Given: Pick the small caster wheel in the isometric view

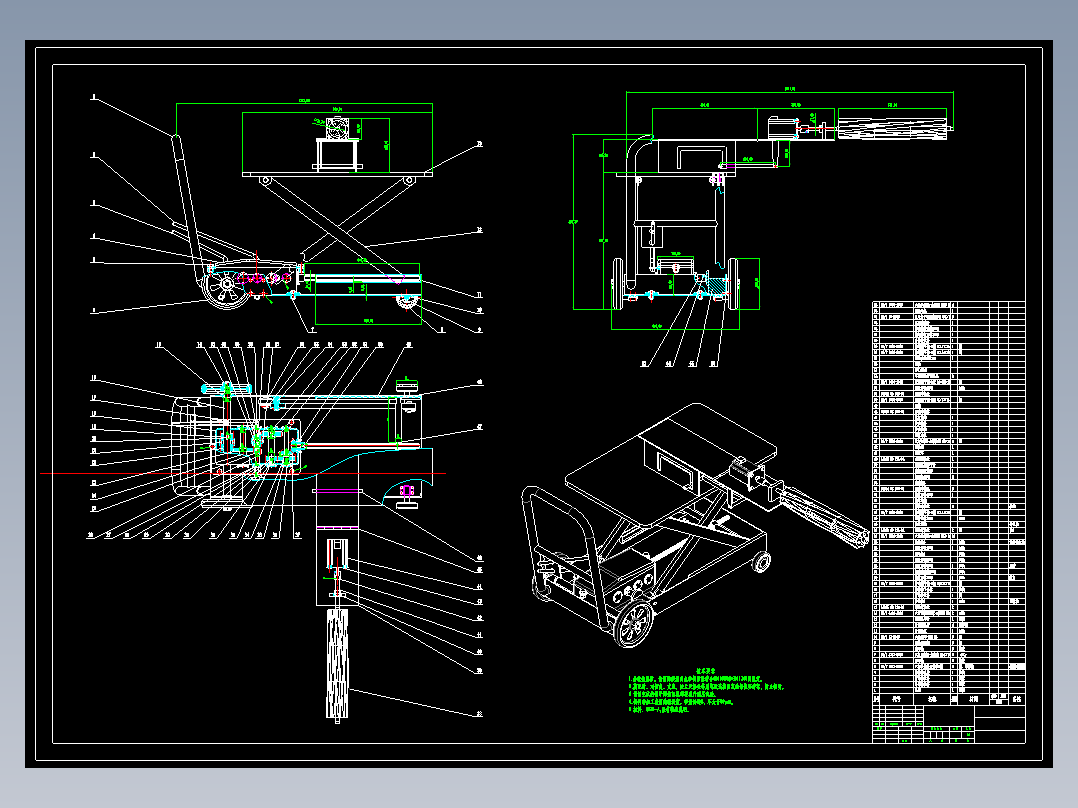Looking at the screenshot, I should 760,561.
